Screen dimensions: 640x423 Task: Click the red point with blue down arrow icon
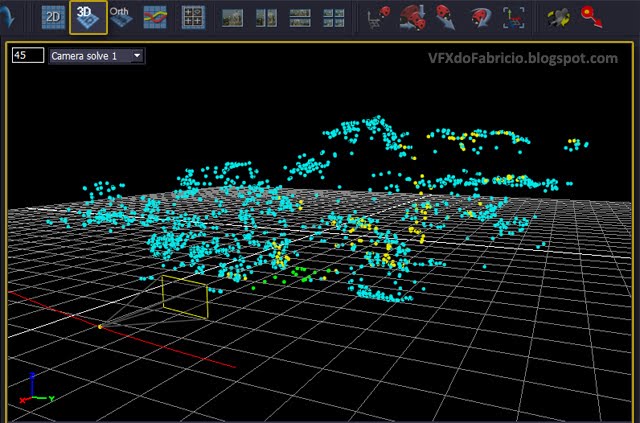(446, 18)
